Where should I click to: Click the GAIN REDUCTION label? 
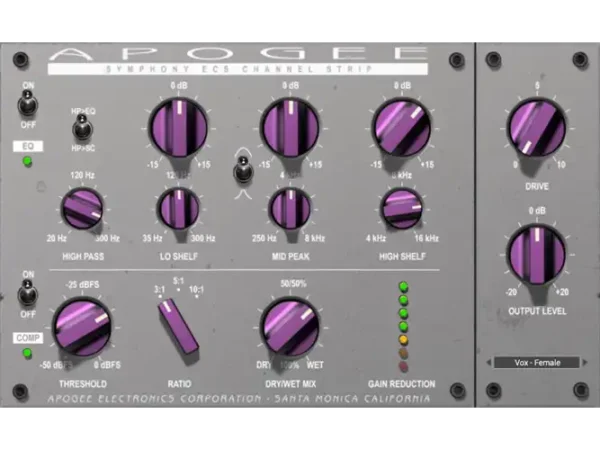tap(401, 384)
